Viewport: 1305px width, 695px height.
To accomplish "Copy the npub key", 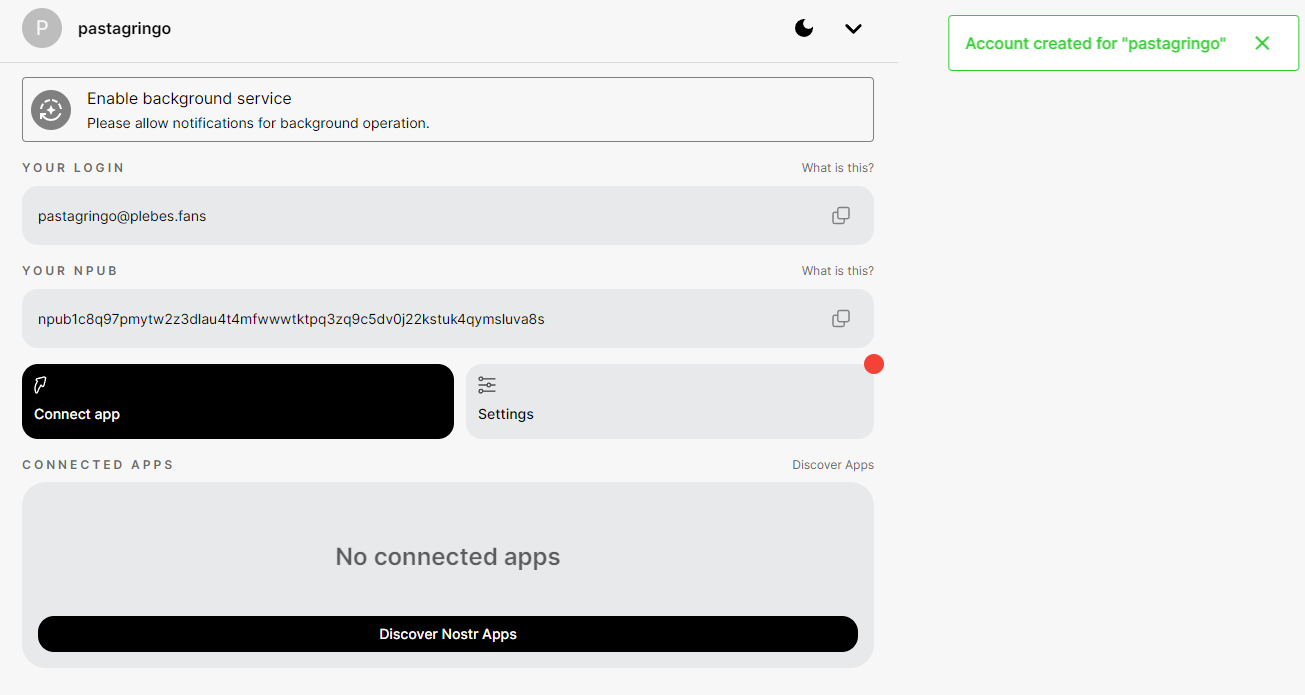I will (841, 318).
